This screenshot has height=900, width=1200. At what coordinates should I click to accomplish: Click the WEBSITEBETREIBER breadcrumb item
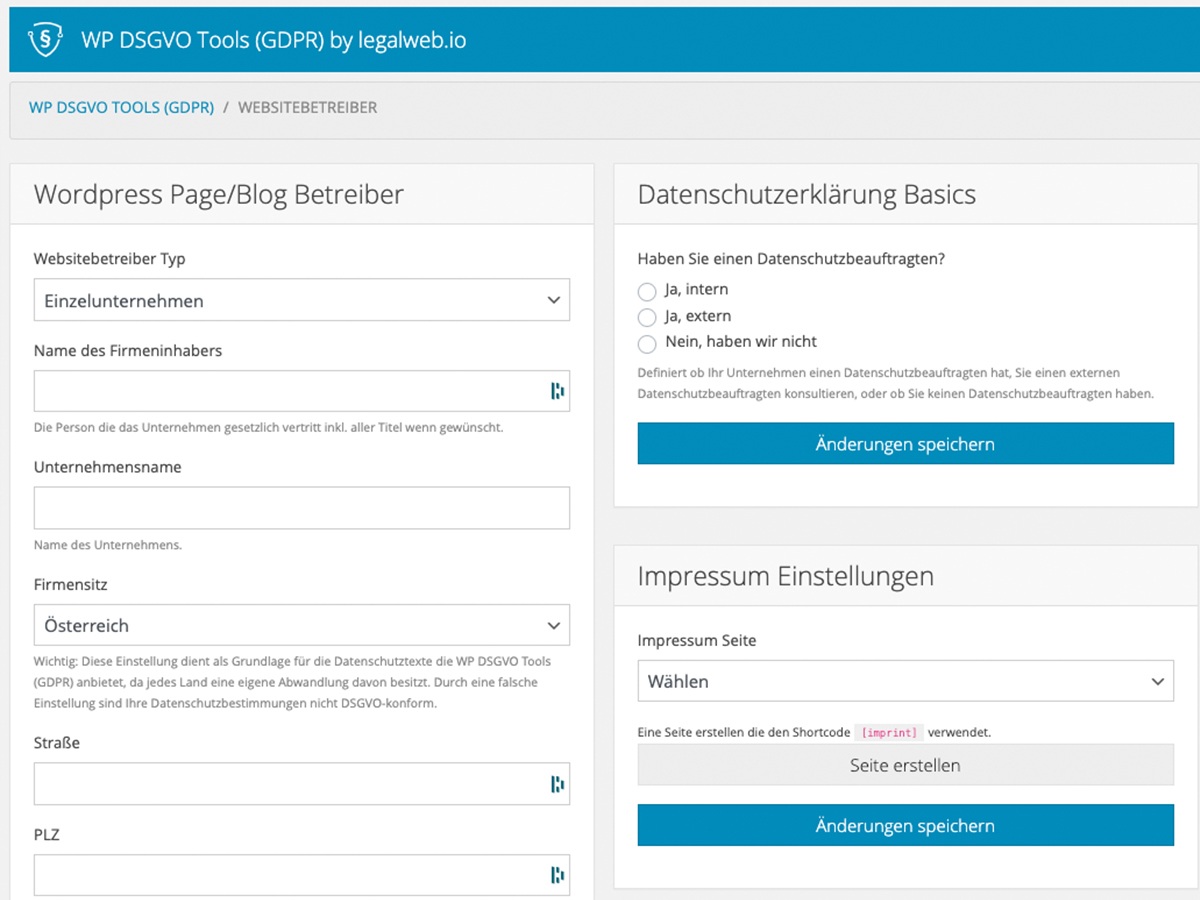pos(308,107)
